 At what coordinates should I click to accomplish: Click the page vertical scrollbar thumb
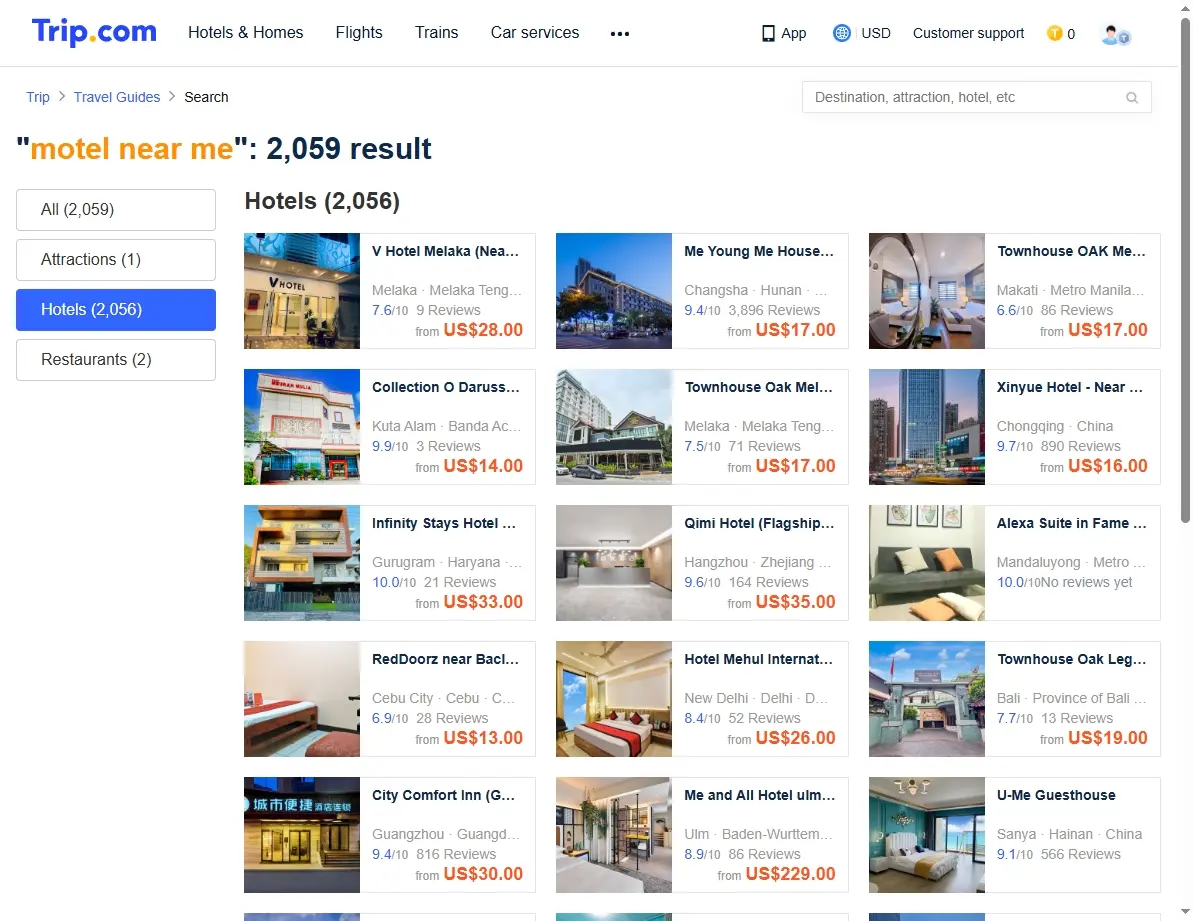click(1185, 270)
